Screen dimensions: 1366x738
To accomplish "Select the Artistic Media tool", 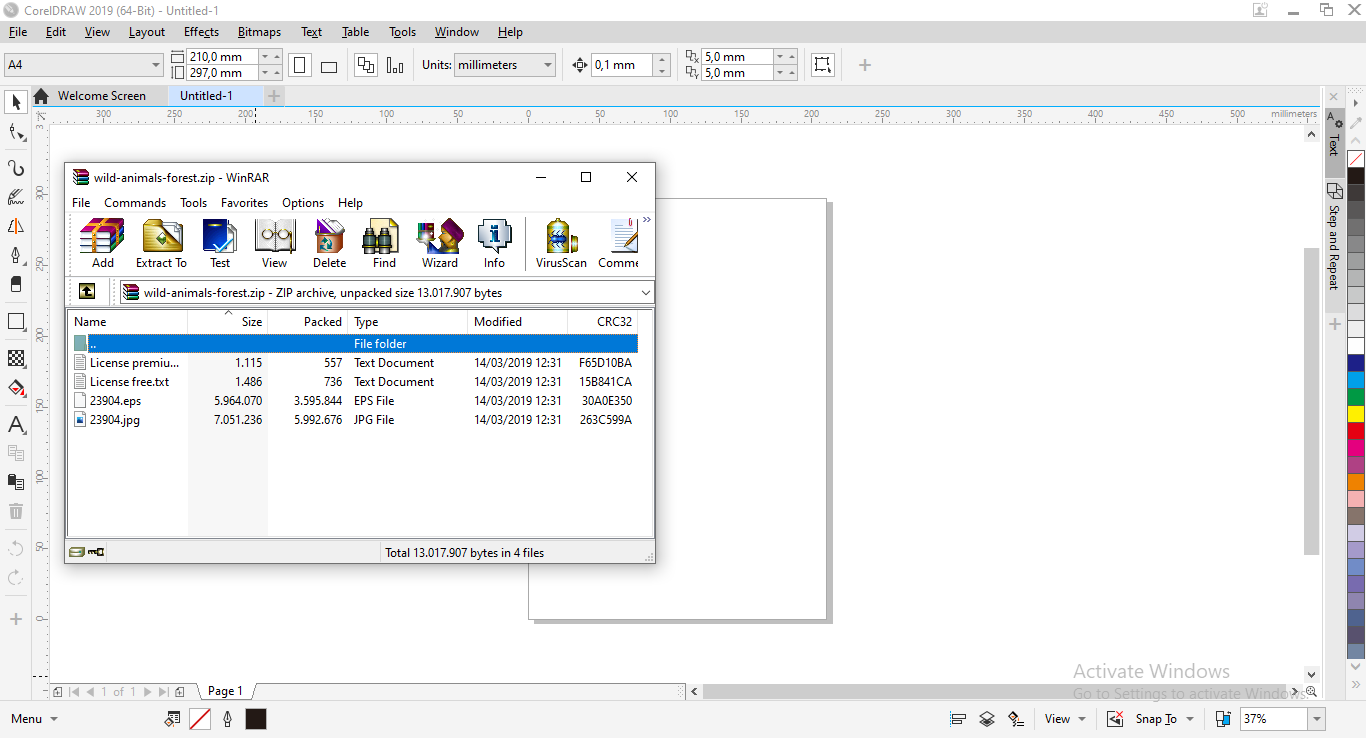I will pos(16,197).
